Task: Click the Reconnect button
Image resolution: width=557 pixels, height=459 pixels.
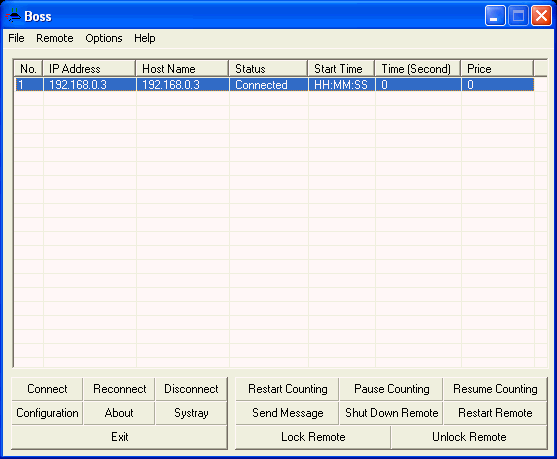Action: point(119,389)
